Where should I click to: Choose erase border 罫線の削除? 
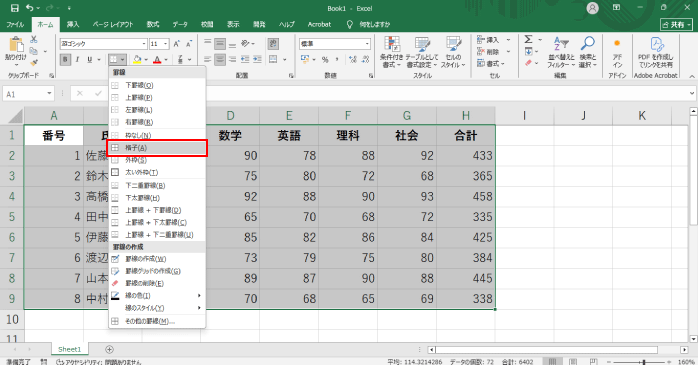click(157, 283)
